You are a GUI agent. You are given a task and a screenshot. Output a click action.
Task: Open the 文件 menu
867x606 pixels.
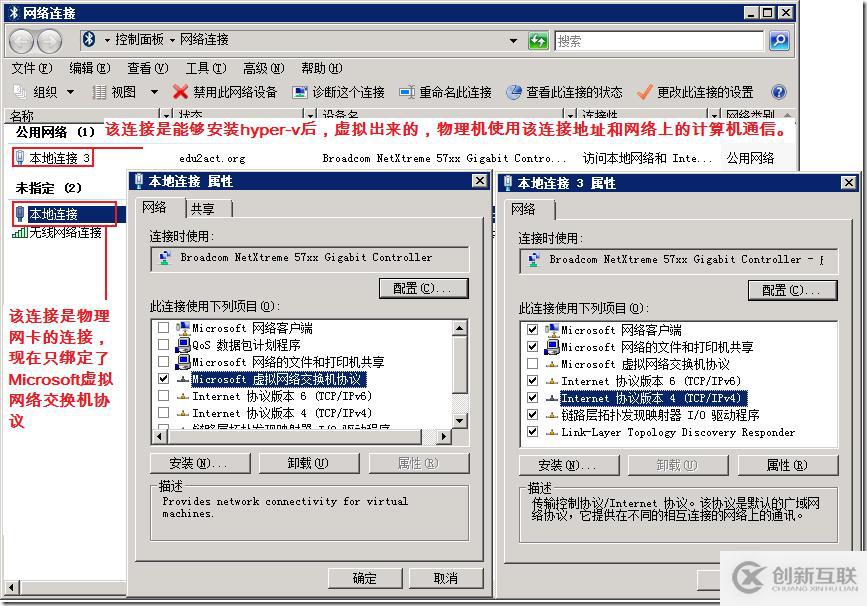32,68
